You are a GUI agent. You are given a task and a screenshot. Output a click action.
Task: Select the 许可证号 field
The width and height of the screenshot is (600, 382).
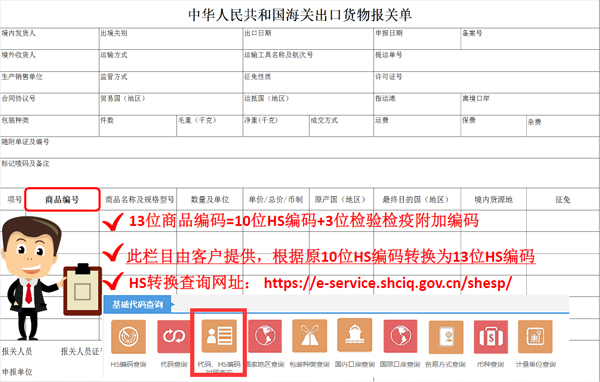pos(486,82)
